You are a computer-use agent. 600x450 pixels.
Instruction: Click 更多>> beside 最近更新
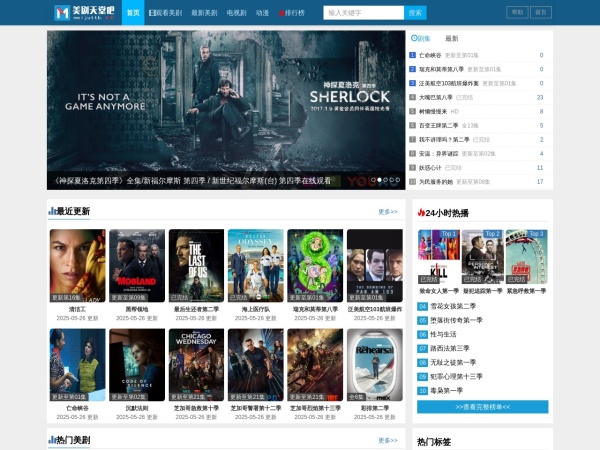388,212
